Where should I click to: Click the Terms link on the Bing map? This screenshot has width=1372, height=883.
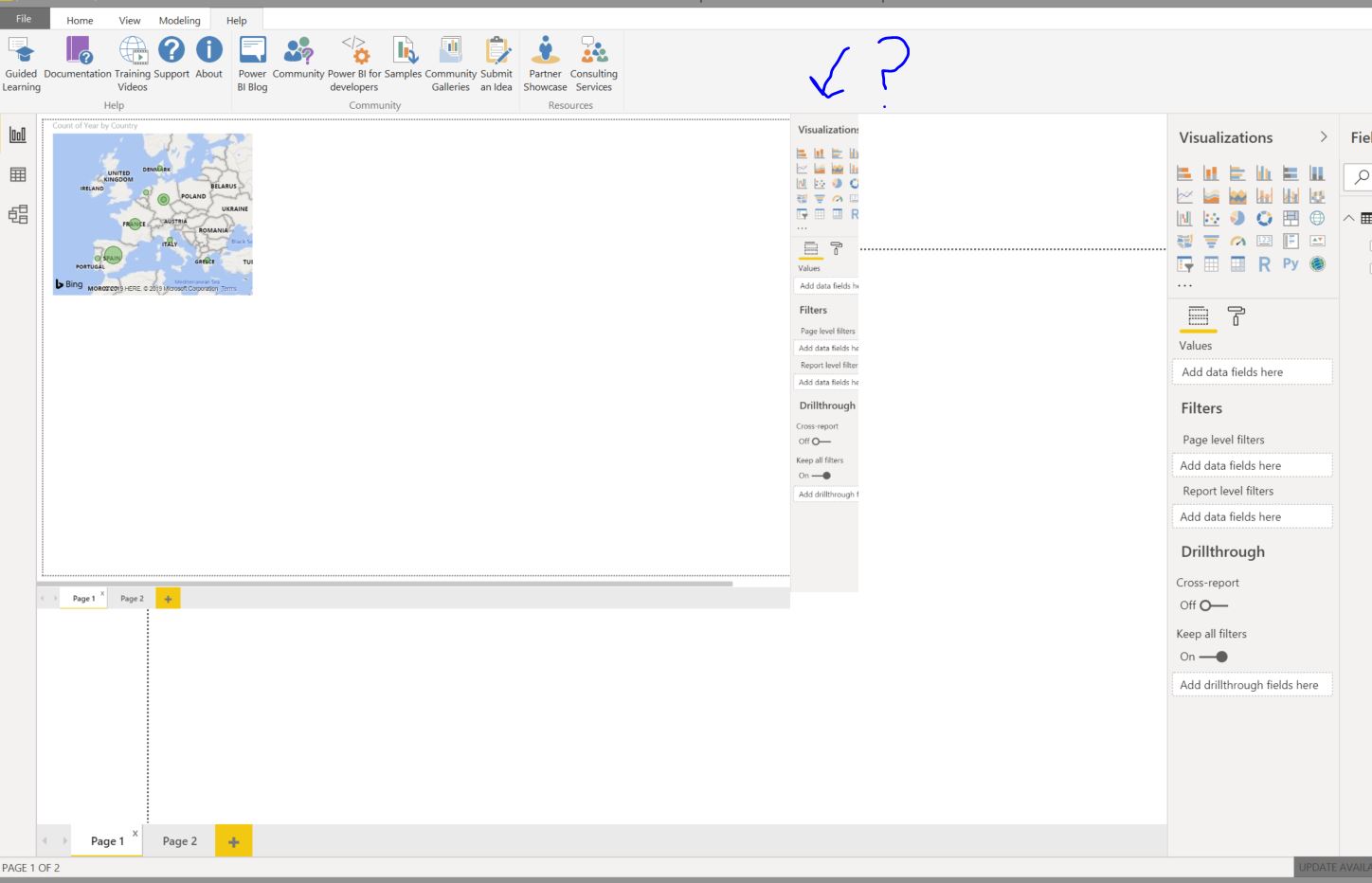[x=228, y=288]
